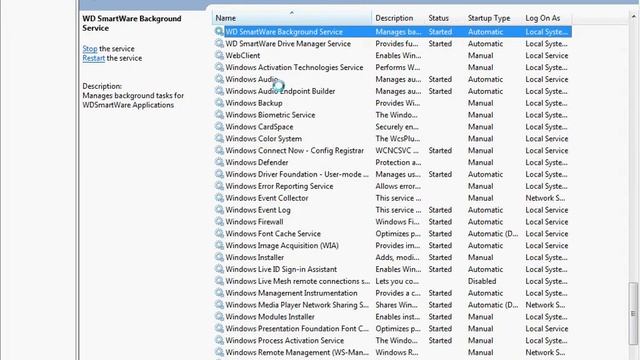The height and width of the screenshot is (360, 640).
Task: Click gear icon of Windows Management Instrumentation
Action: 219,293
